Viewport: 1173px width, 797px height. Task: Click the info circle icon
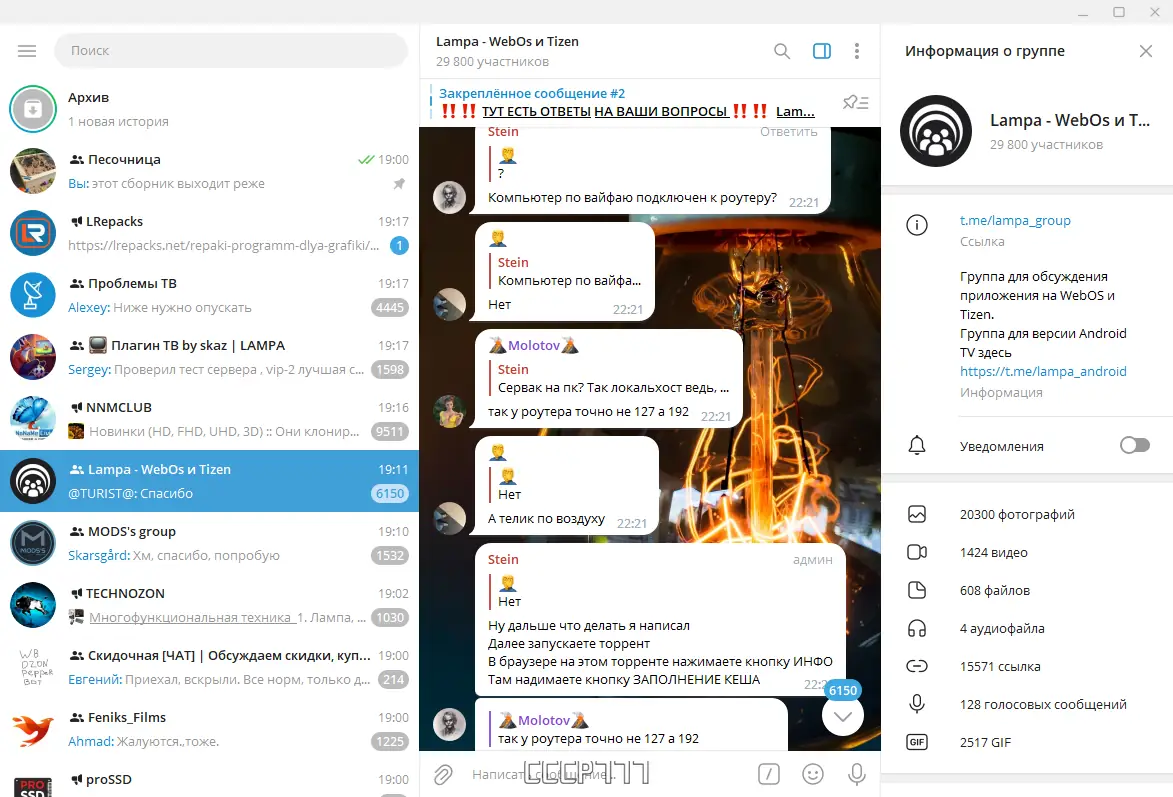point(916,225)
